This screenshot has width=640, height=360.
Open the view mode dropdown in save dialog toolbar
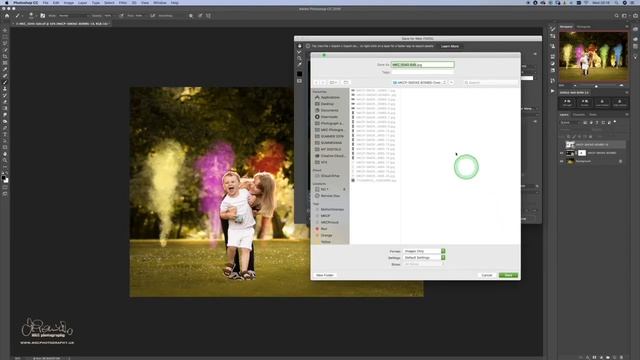click(x=333, y=82)
